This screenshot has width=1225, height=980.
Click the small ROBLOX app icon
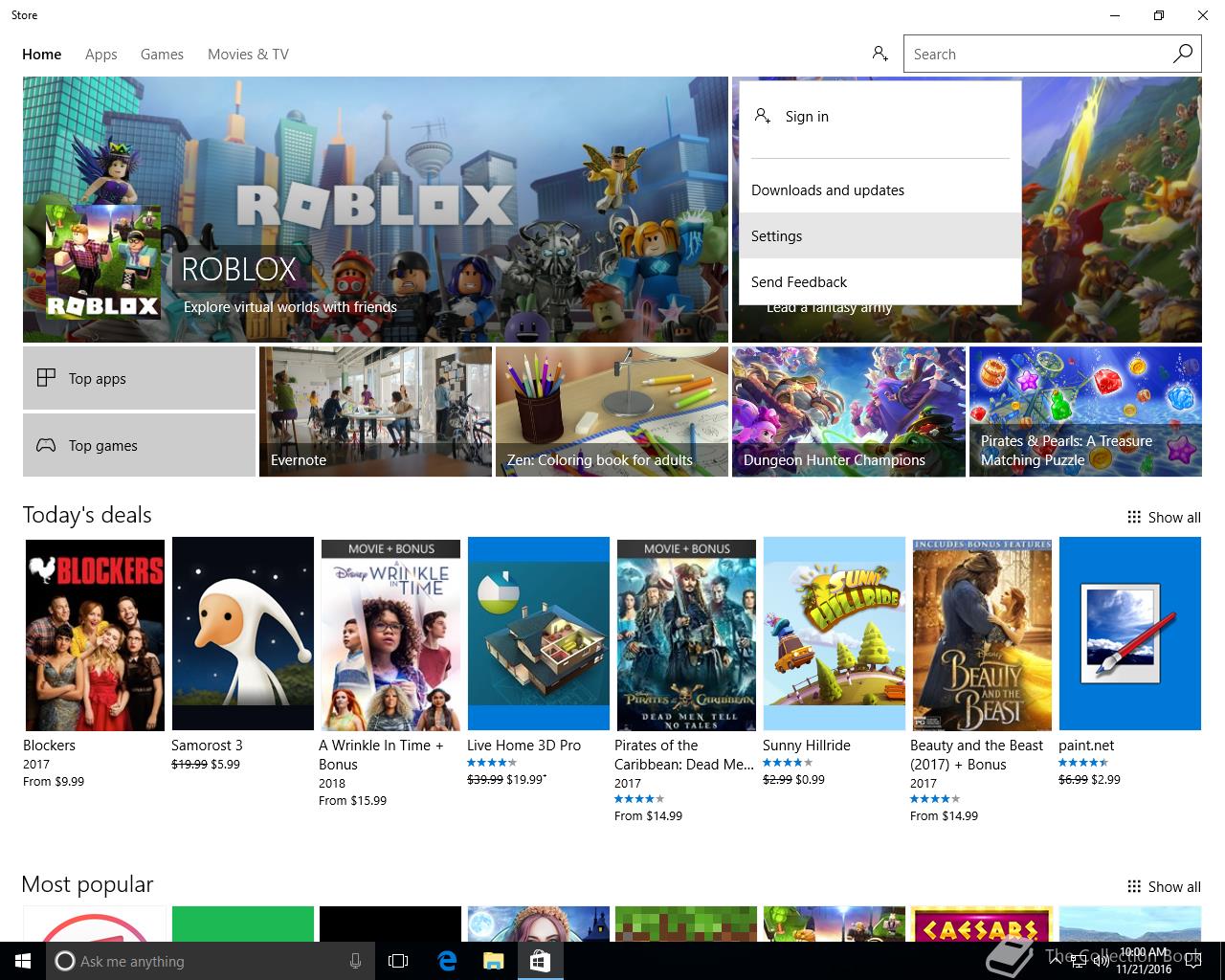[x=103, y=262]
